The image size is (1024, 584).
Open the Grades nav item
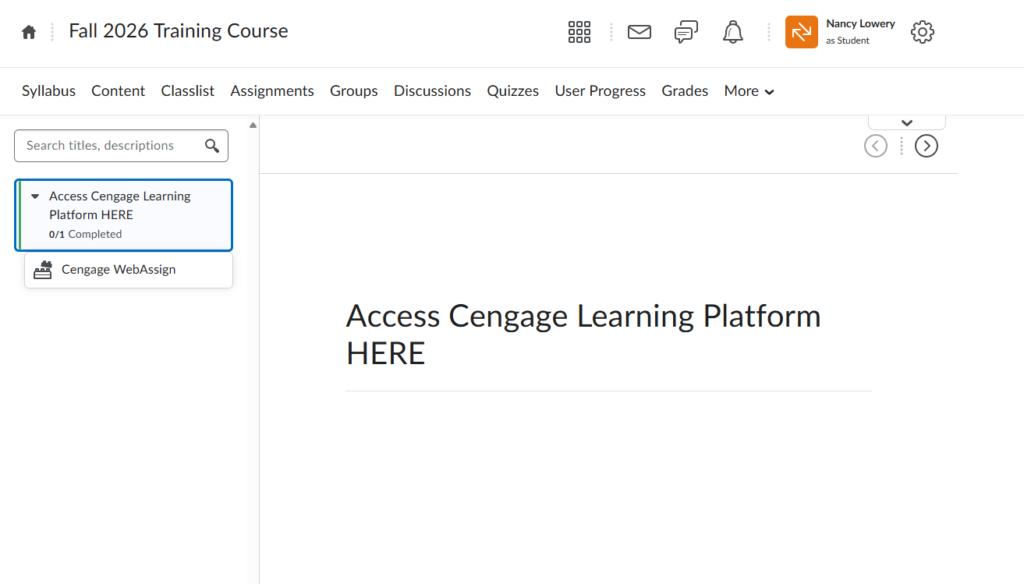[x=684, y=91]
